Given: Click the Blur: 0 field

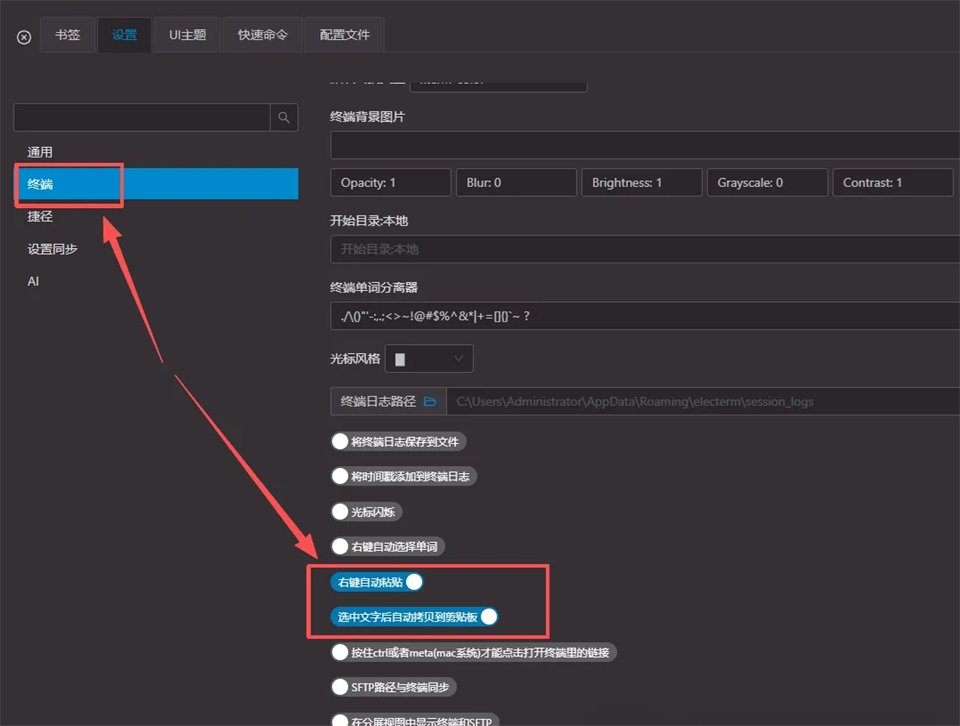Looking at the screenshot, I should (x=516, y=182).
